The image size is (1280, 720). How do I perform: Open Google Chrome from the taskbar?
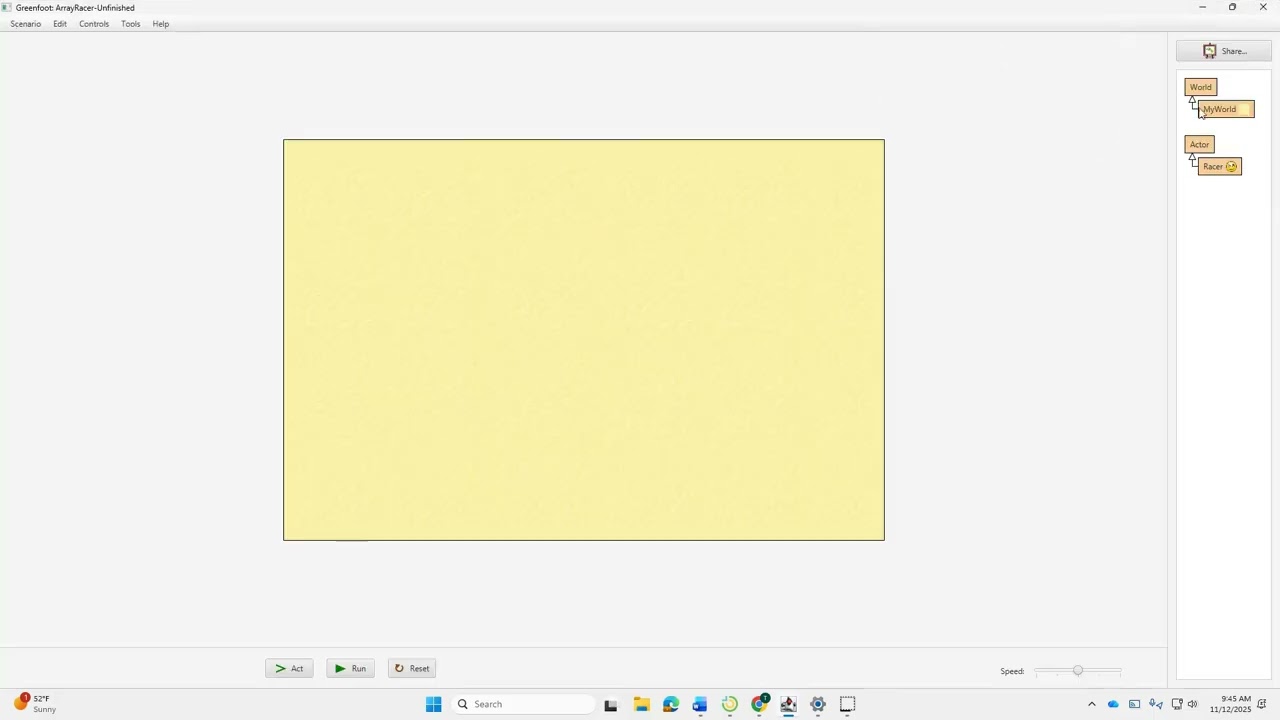tap(759, 704)
